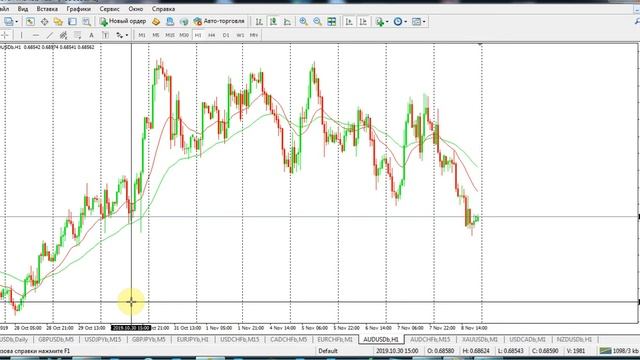Click toolbar icon left of the globe
Screen dimensions: 640x360
[x=170, y=22]
